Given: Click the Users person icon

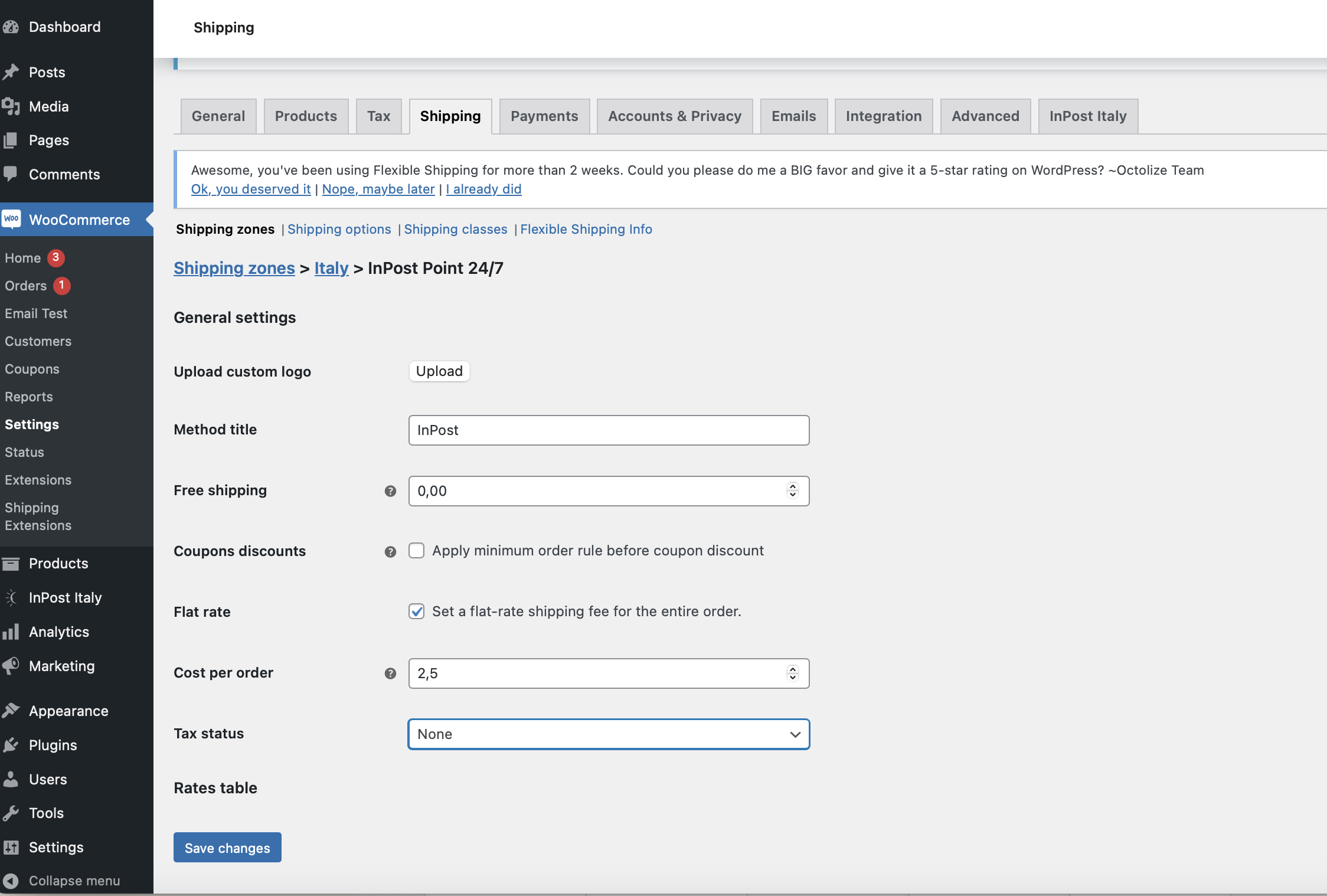Looking at the screenshot, I should 11,779.
